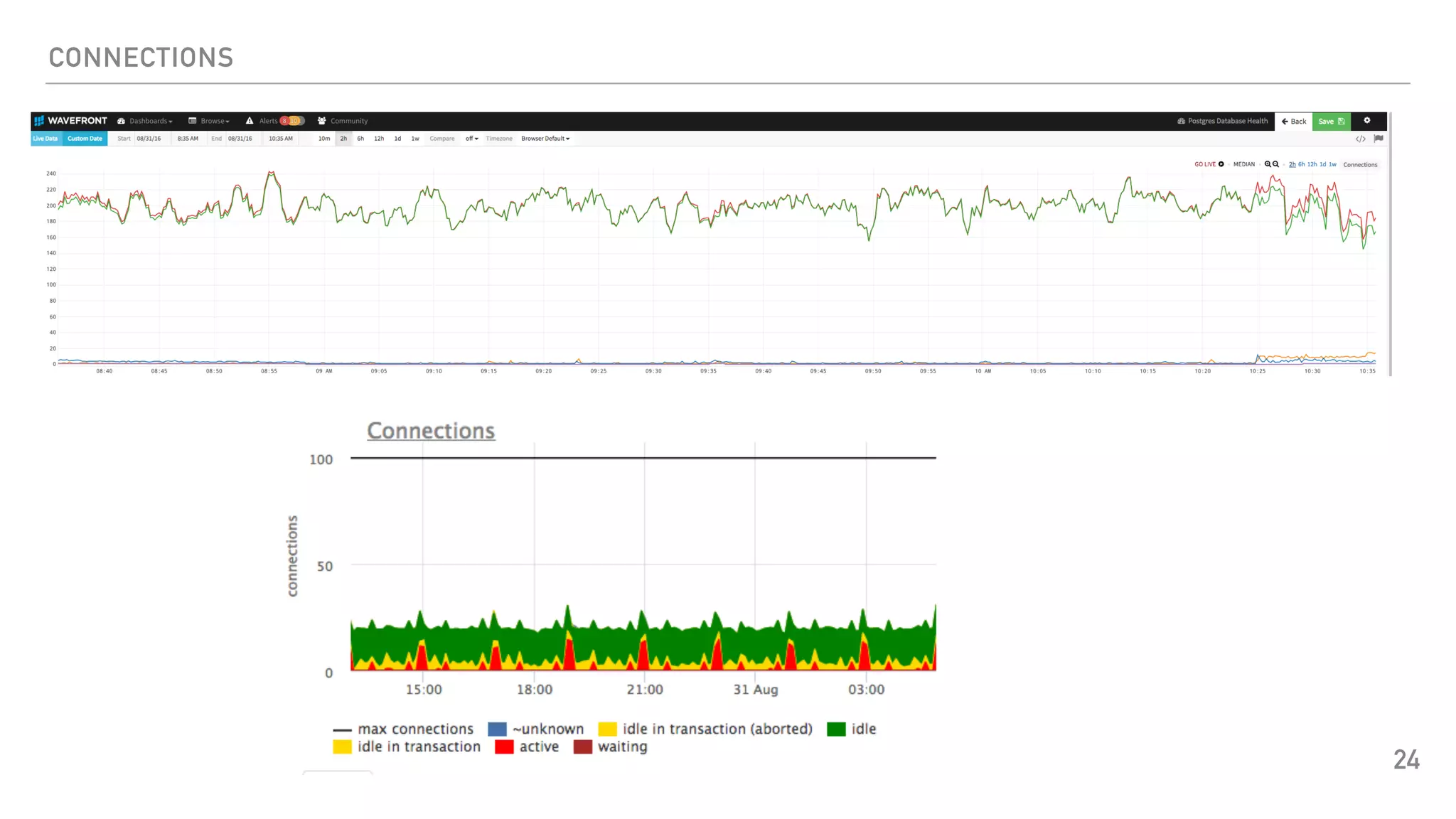
Task: Click the embed code brackets icon
Action: click(1360, 139)
